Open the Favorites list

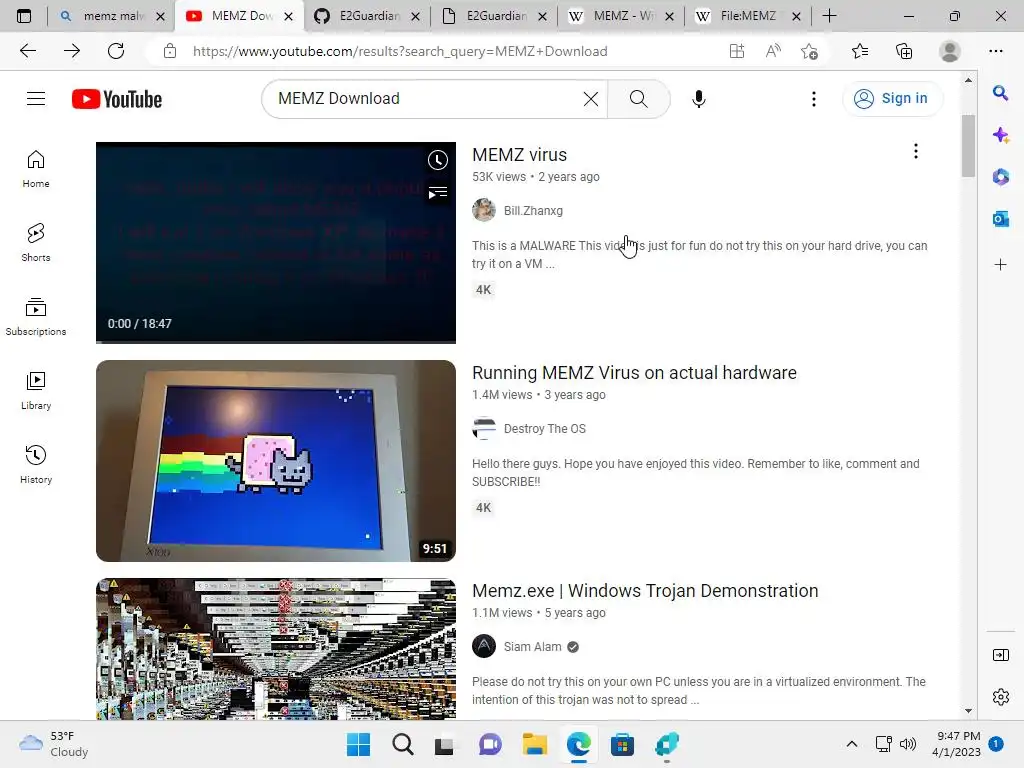(860, 51)
